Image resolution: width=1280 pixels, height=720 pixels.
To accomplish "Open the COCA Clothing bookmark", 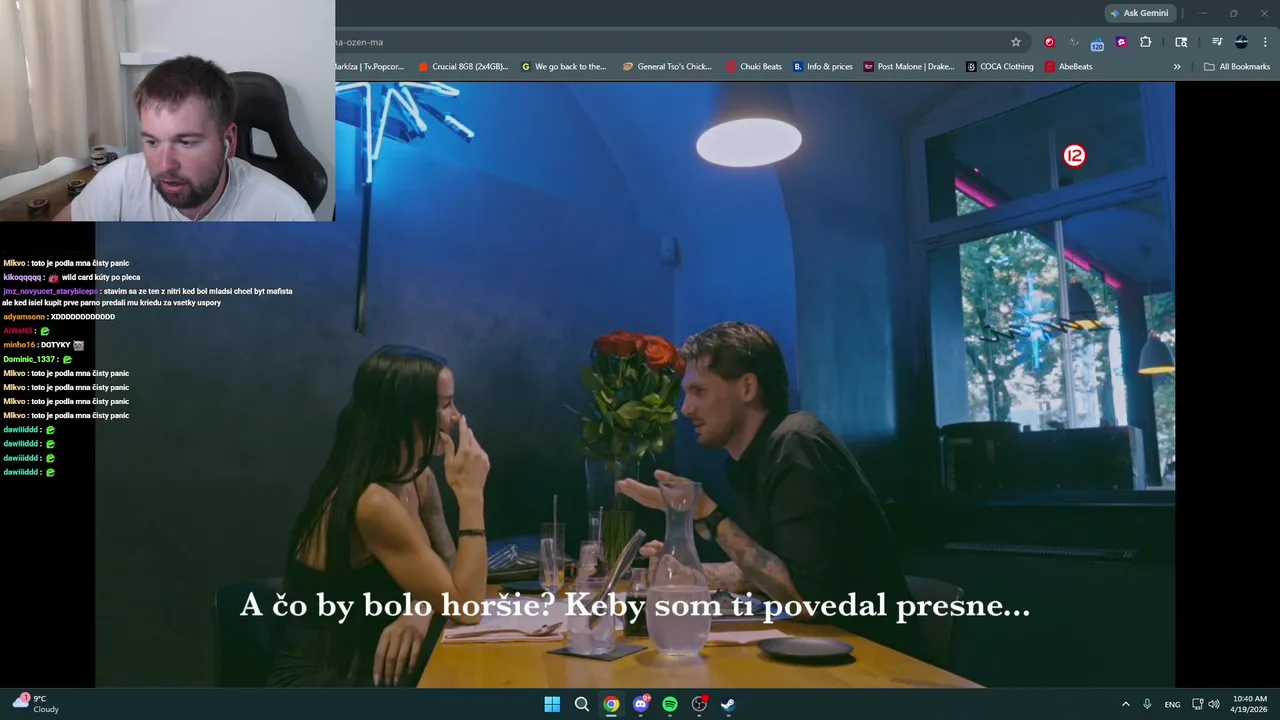I will (x=1000, y=67).
